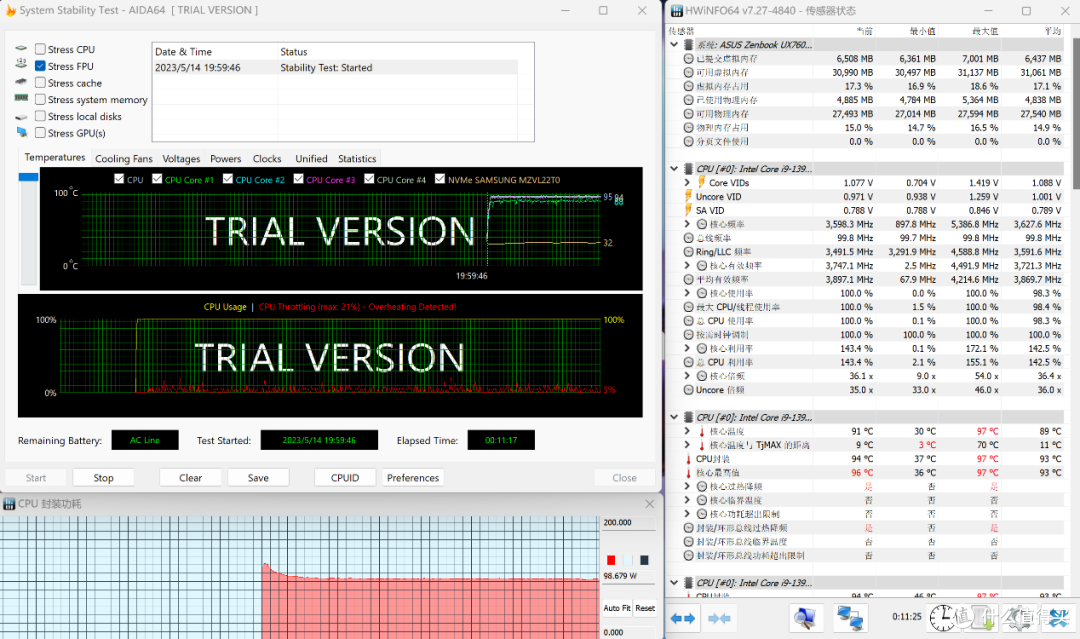The image size is (1080, 639).
Task: Close the CPU package power graph window
Action: click(649, 504)
